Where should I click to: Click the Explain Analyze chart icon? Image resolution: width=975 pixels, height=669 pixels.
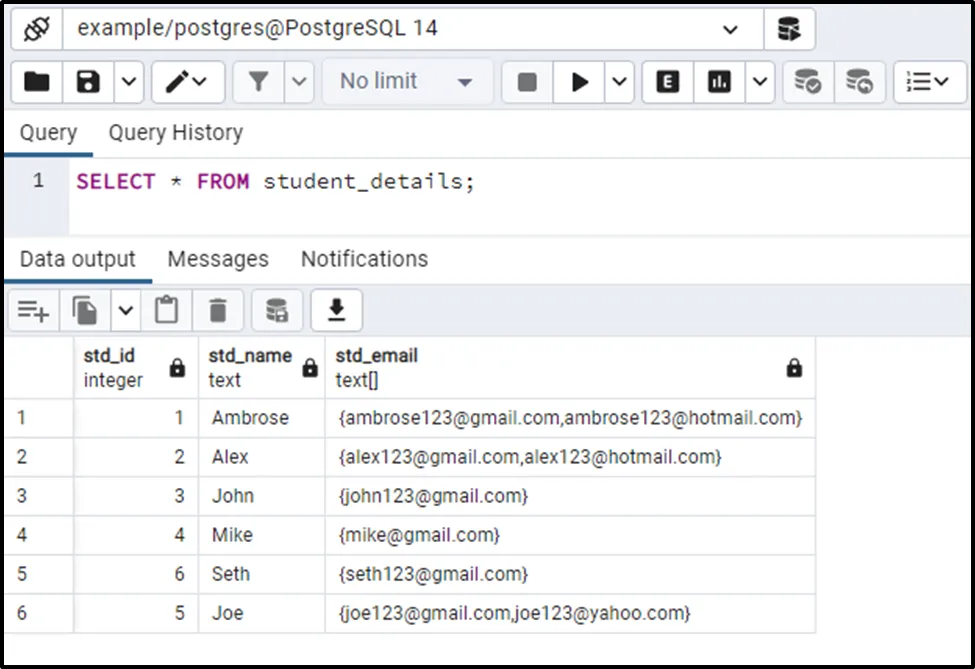coord(719,82)
